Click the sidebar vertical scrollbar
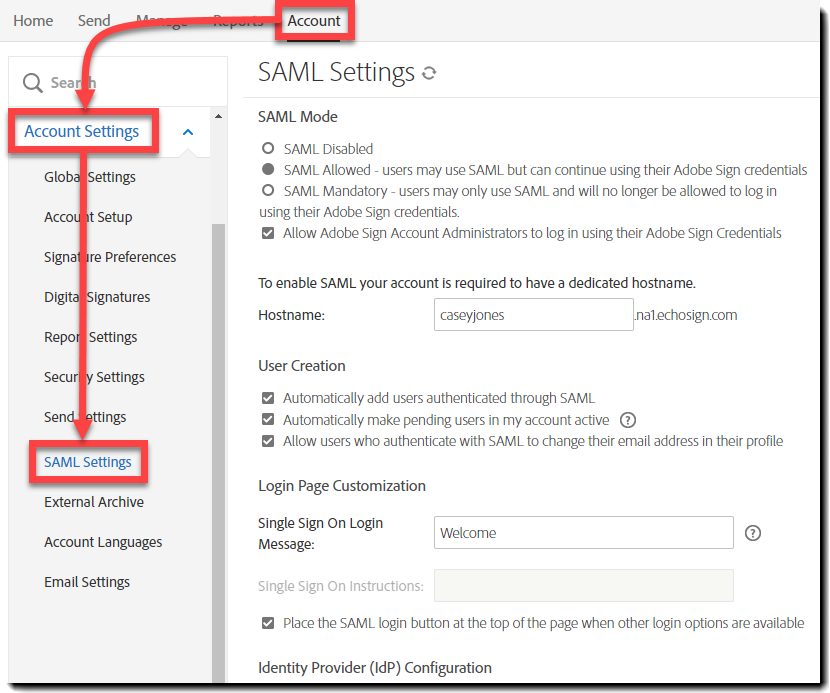 coord(218,450)
